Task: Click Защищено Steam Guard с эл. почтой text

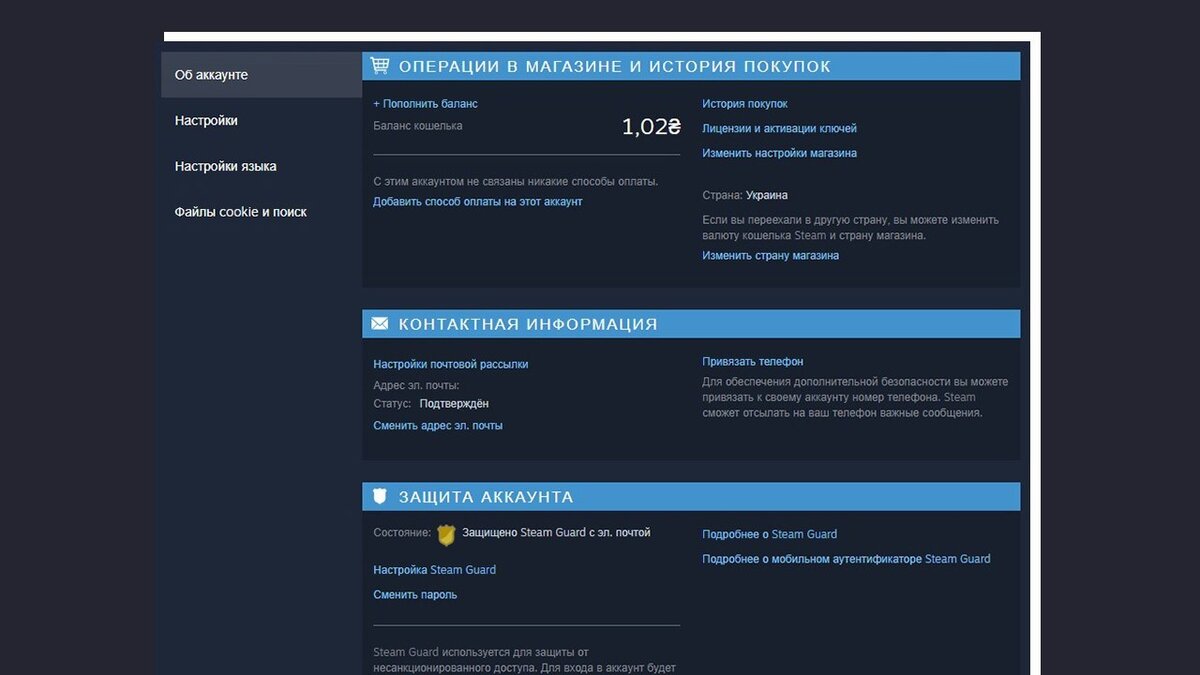Action: pos(556,533)
